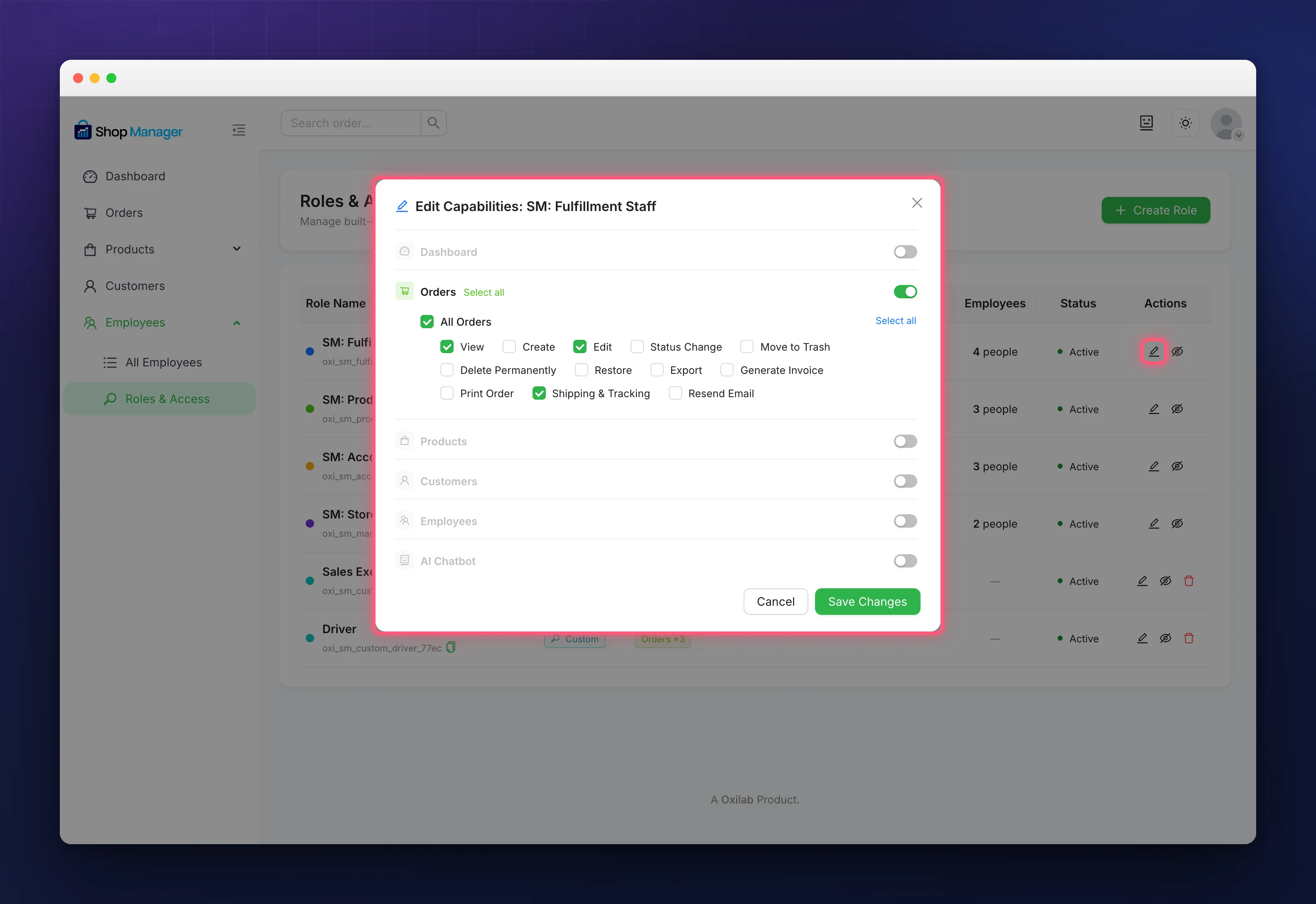Enable the Customers capability toggle
This screenshot has height=904, width=1316.
coord(905,481)
